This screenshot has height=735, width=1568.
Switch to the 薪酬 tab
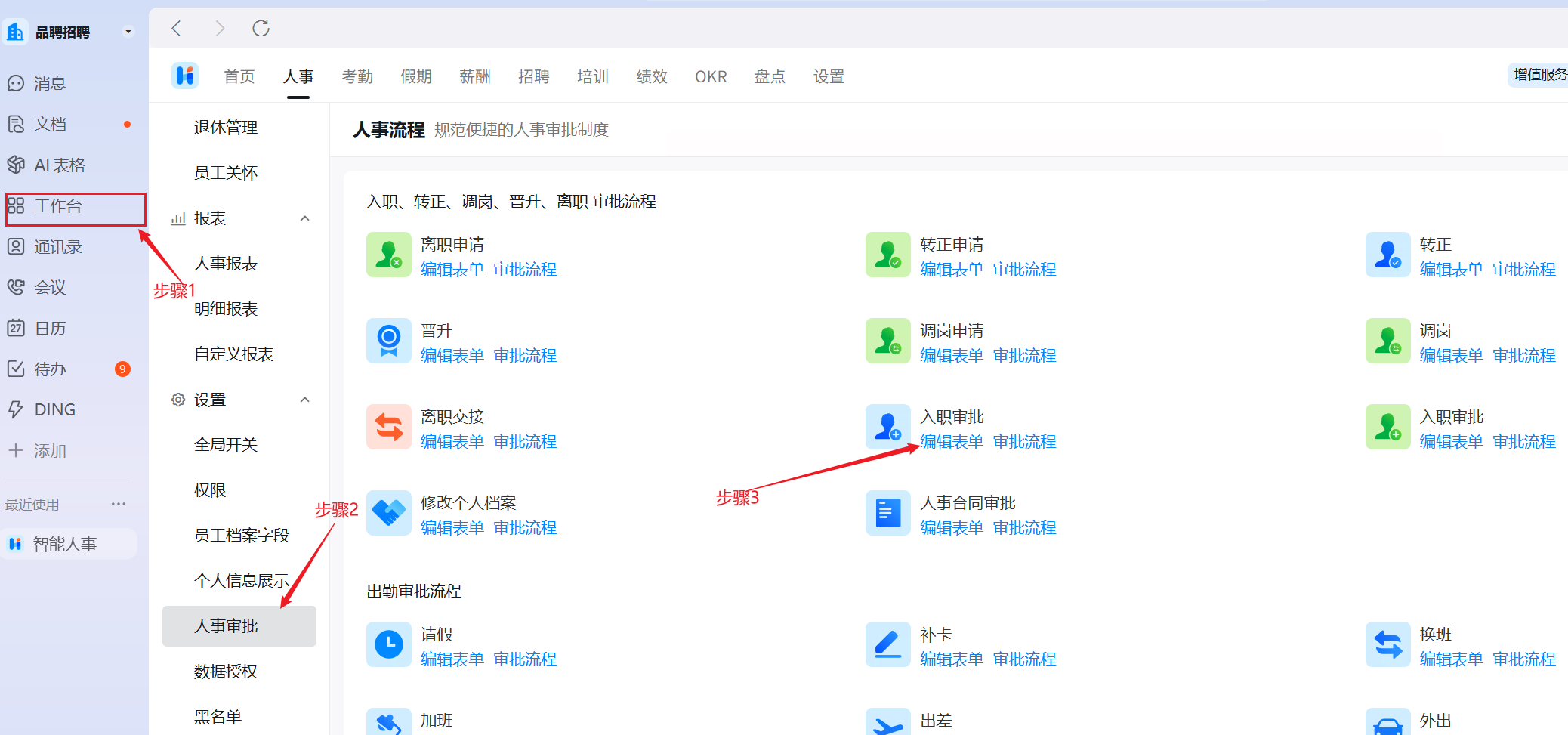pos(475,76)
